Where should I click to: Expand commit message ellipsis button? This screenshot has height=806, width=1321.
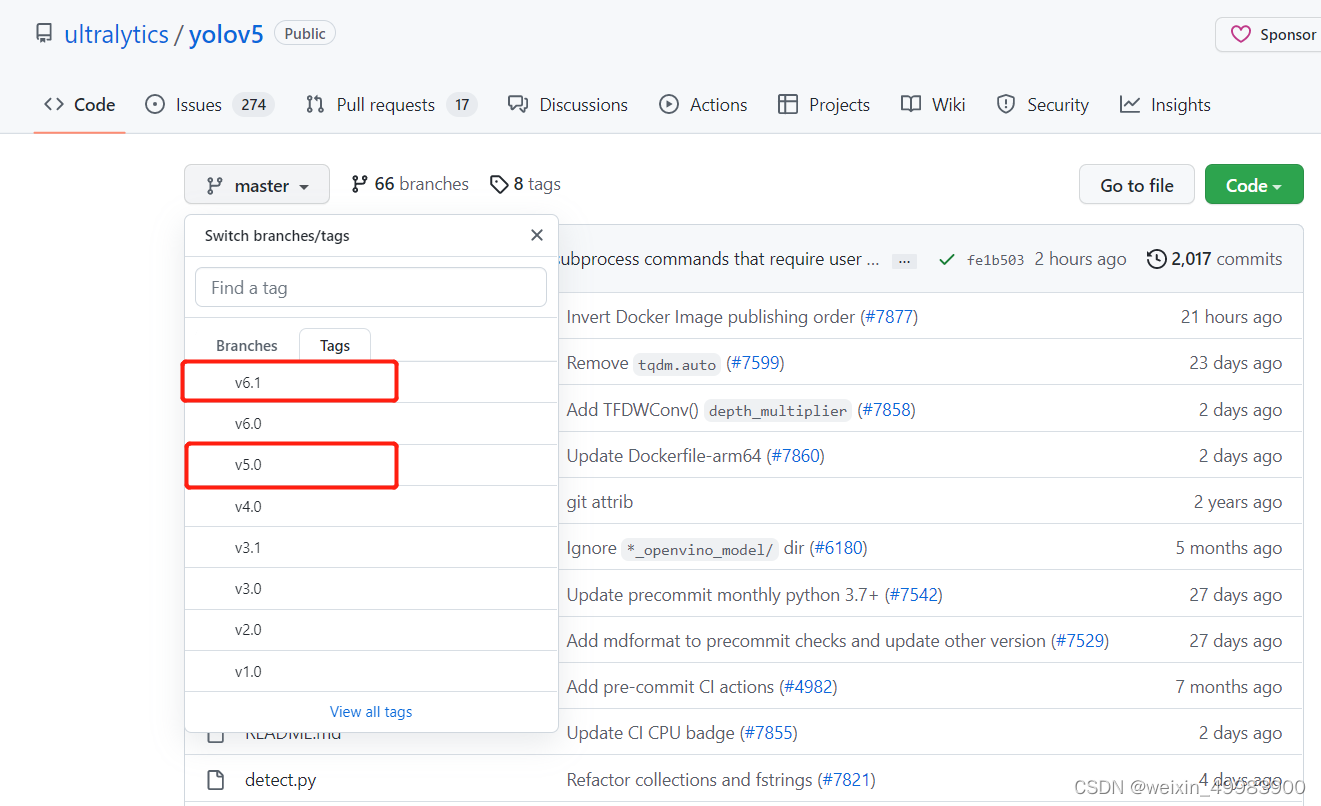coord(904,260)
